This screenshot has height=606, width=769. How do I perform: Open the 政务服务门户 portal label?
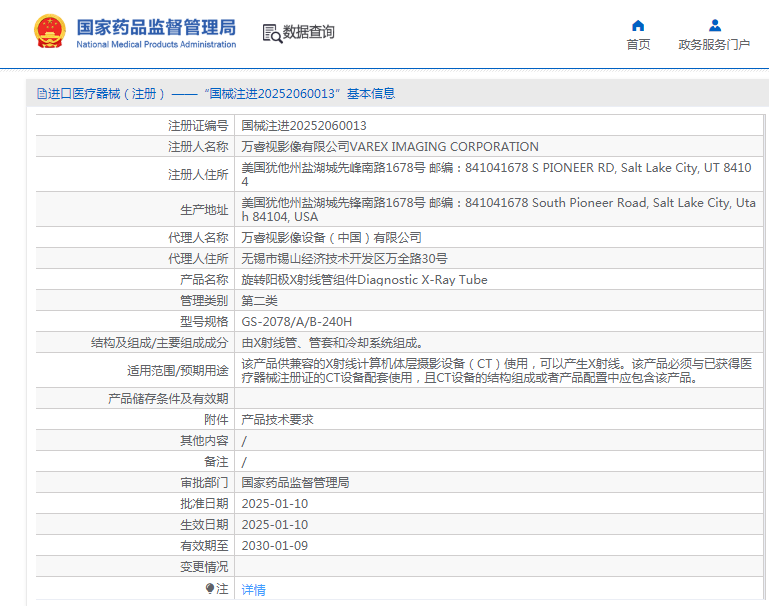[x=714, y=45]
